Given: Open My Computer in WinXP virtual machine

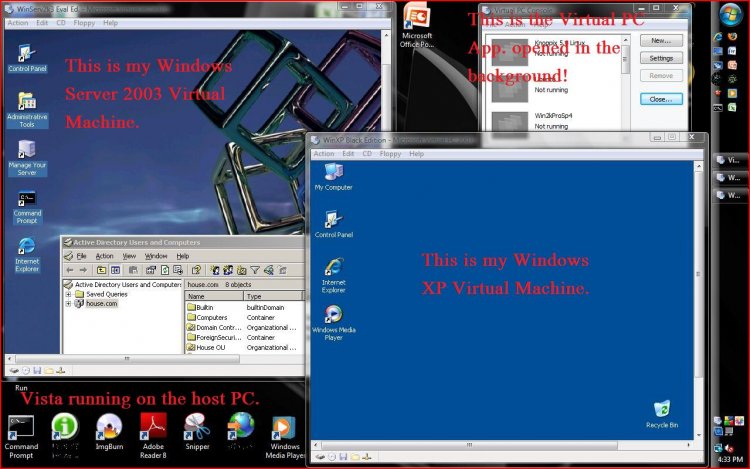Looking at the screenshot, I should point(333,177).
